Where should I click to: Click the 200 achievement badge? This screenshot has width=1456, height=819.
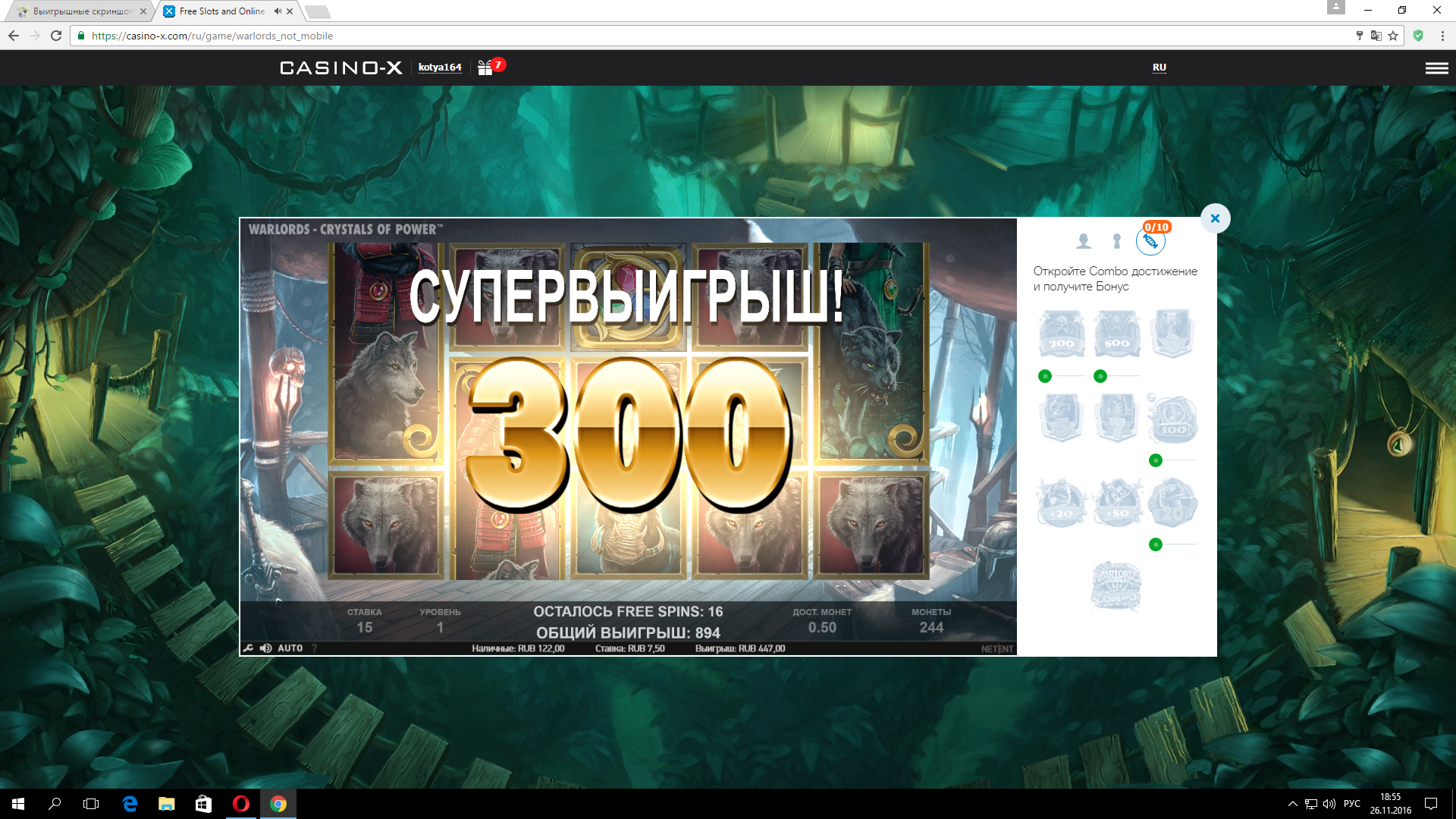pyautogui.click(x=1061, y=334)
